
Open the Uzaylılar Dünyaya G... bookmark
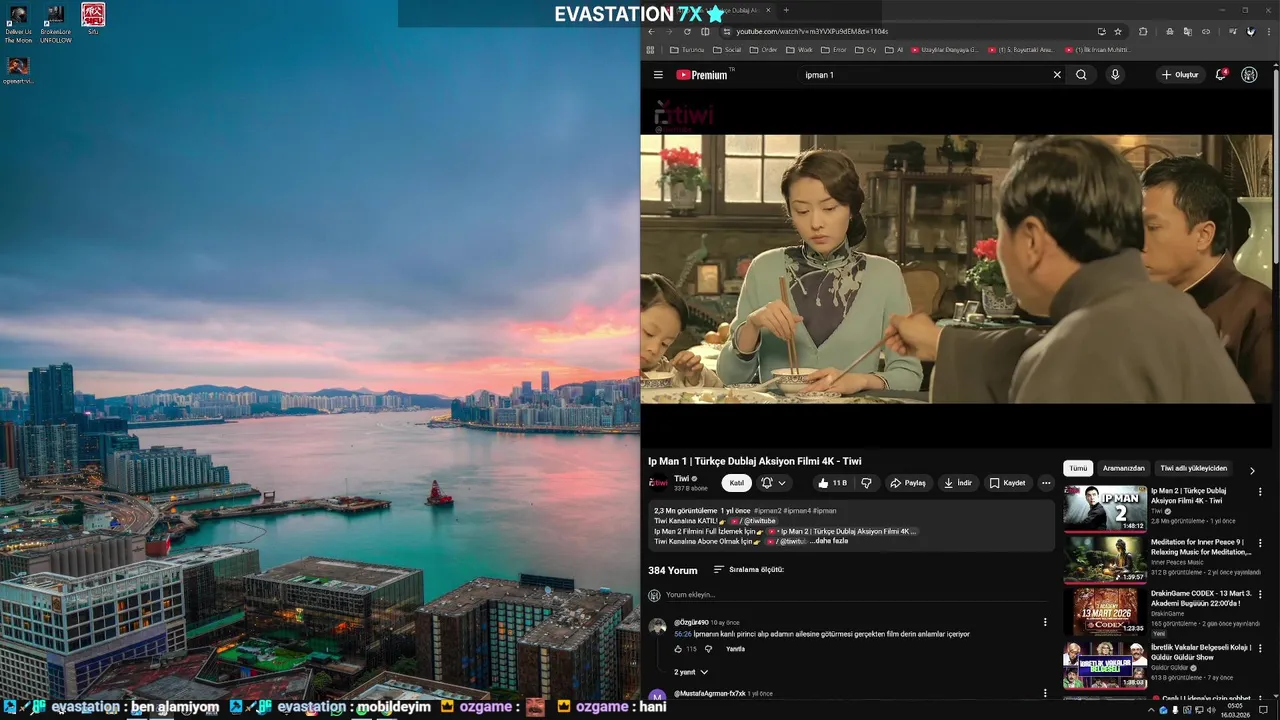(944, 49)
